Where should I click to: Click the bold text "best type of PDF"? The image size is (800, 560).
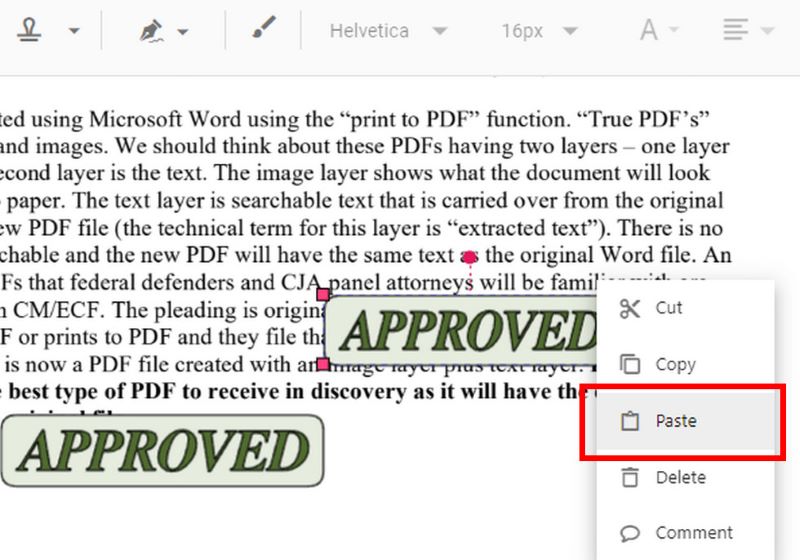pyautogui.click(x=91, y=392)
